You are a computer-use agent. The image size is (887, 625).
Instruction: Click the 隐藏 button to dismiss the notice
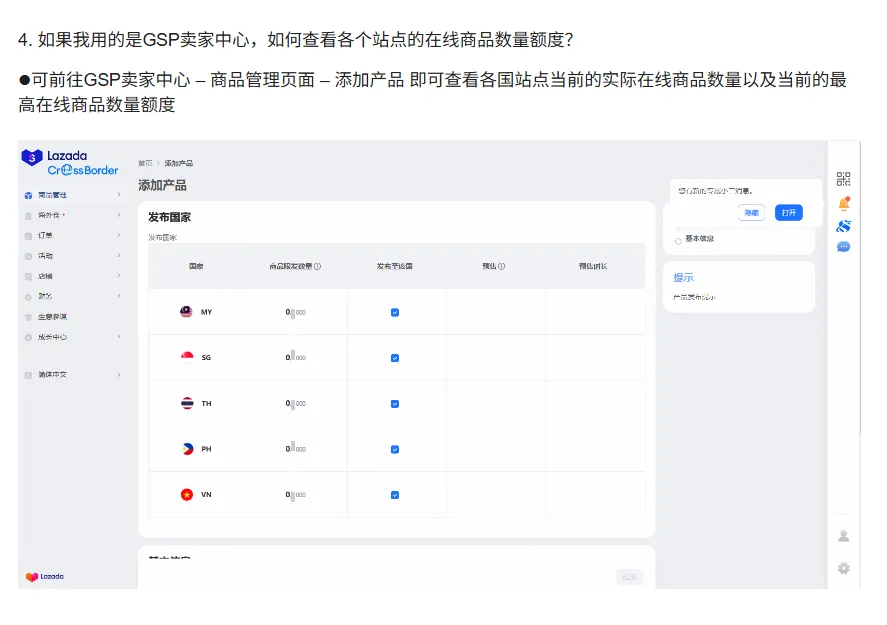click(x=750, y=212)
